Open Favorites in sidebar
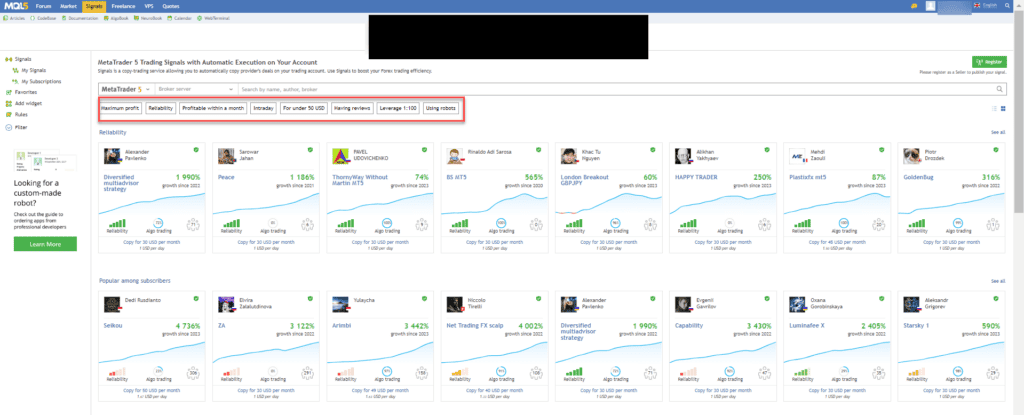Screen dimensions: 1024x415 point(25,92)
